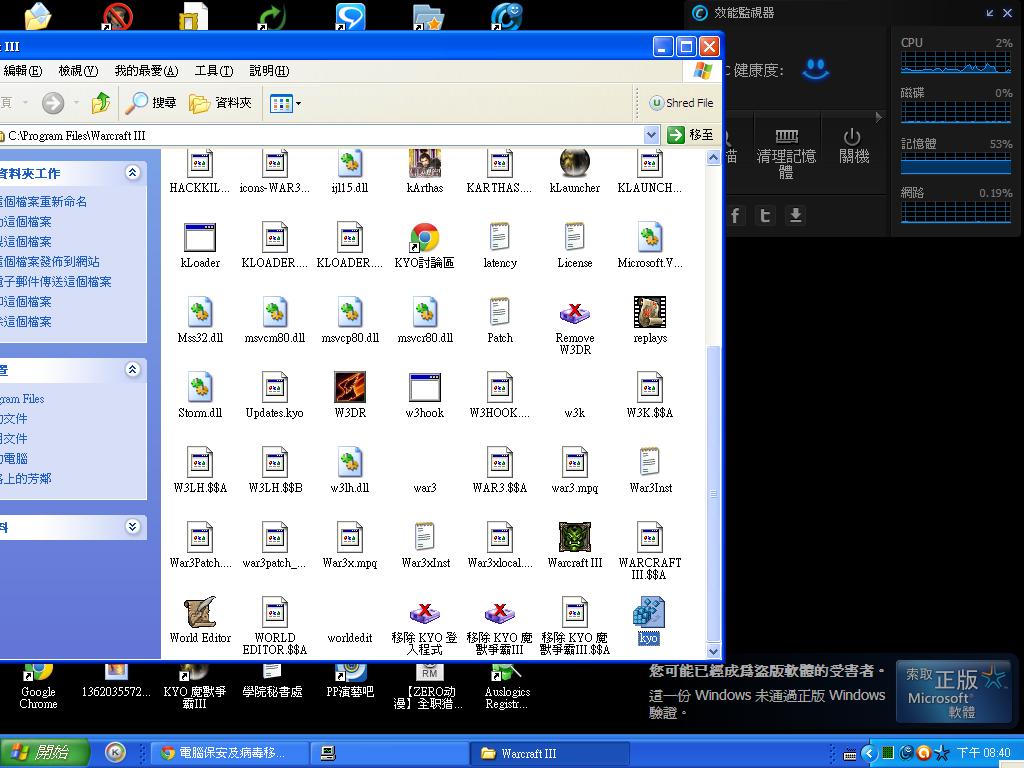1024x768 pixels.
Task: Select the 移除 KYO 登入程式 uninstaller
Action: point(424,613)
